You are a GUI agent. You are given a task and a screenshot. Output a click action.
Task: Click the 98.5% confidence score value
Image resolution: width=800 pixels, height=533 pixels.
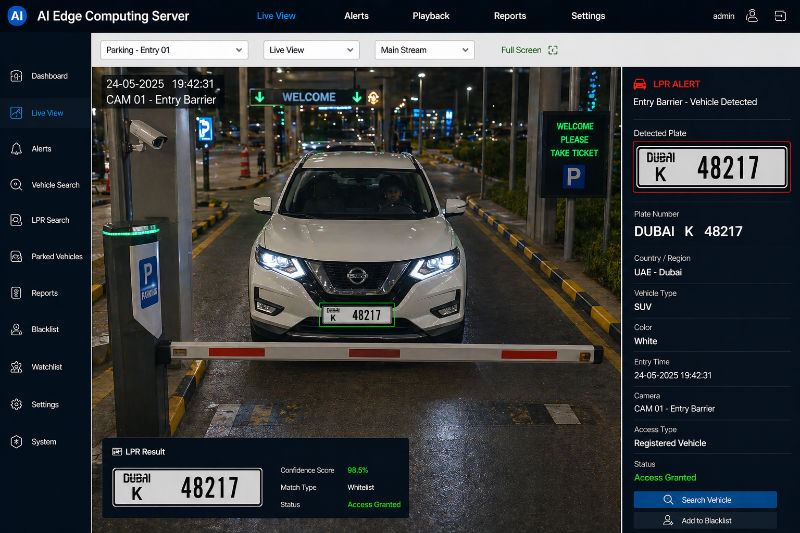(358, 470)
